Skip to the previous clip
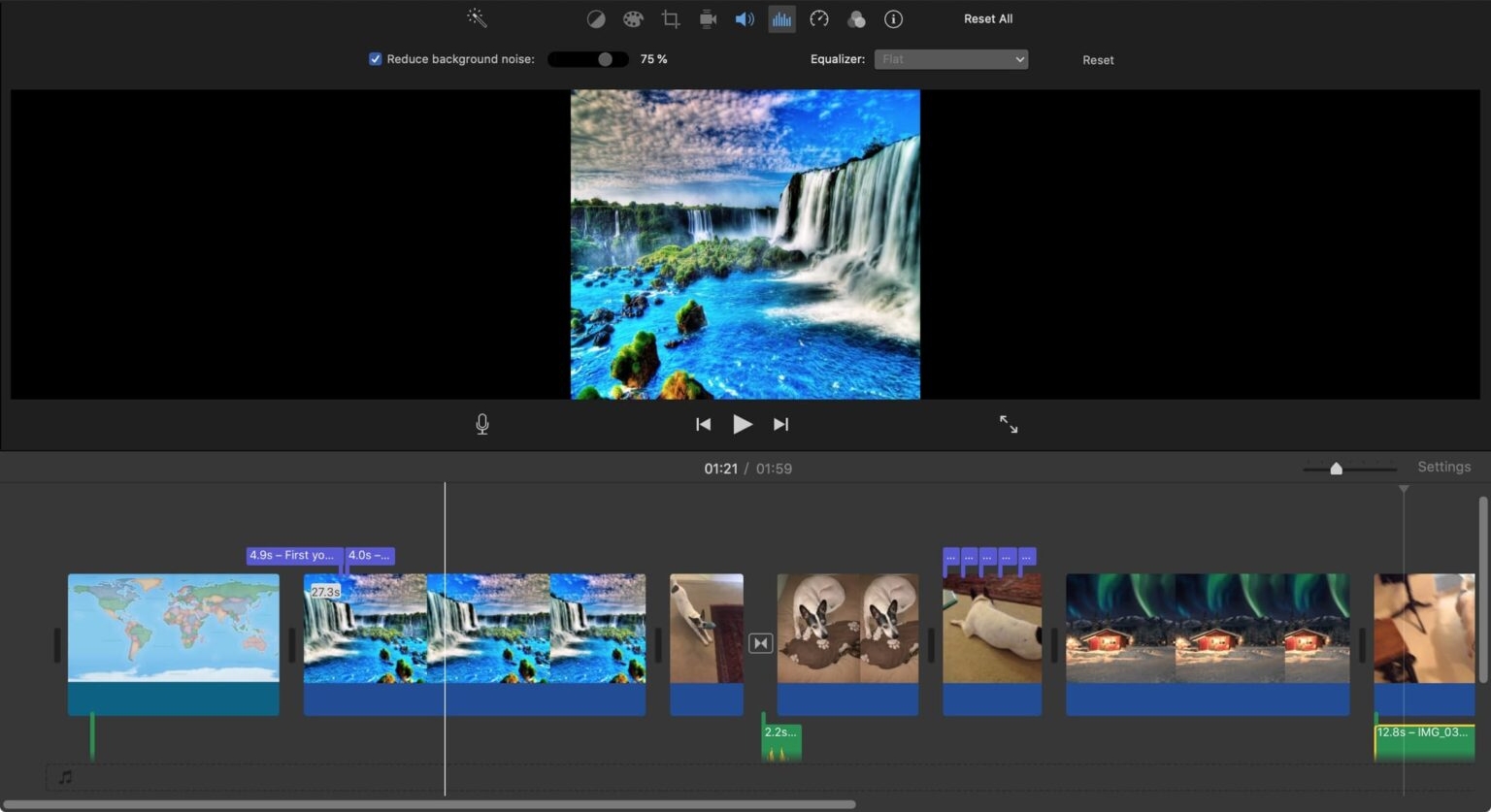This screenshot has height=812, width=1491. pos(704,424)
